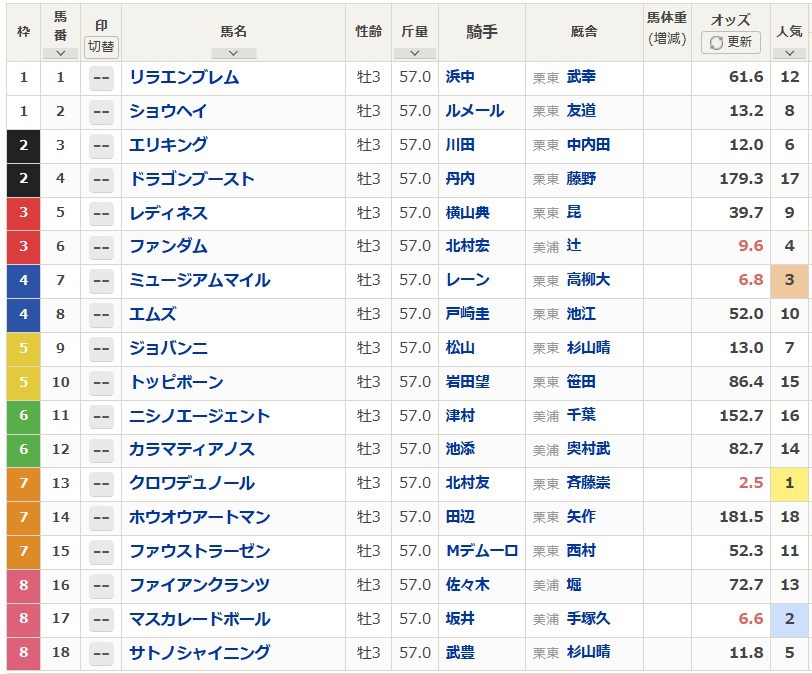Open horse page for マスカレードボール
The height and width of the screenshot is (674, 812).
point(199,619)
